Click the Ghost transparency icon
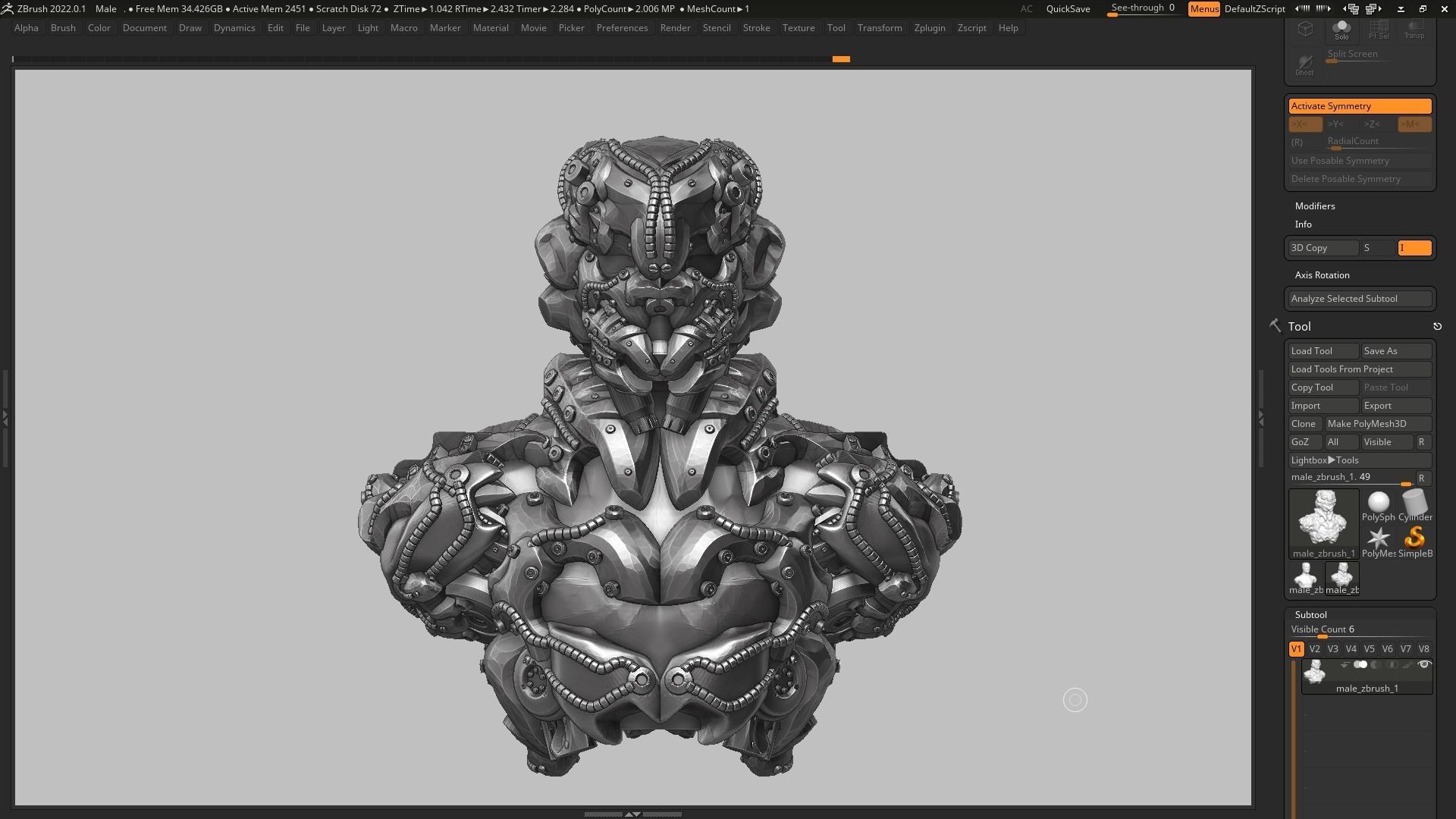 click(1304, 64)
